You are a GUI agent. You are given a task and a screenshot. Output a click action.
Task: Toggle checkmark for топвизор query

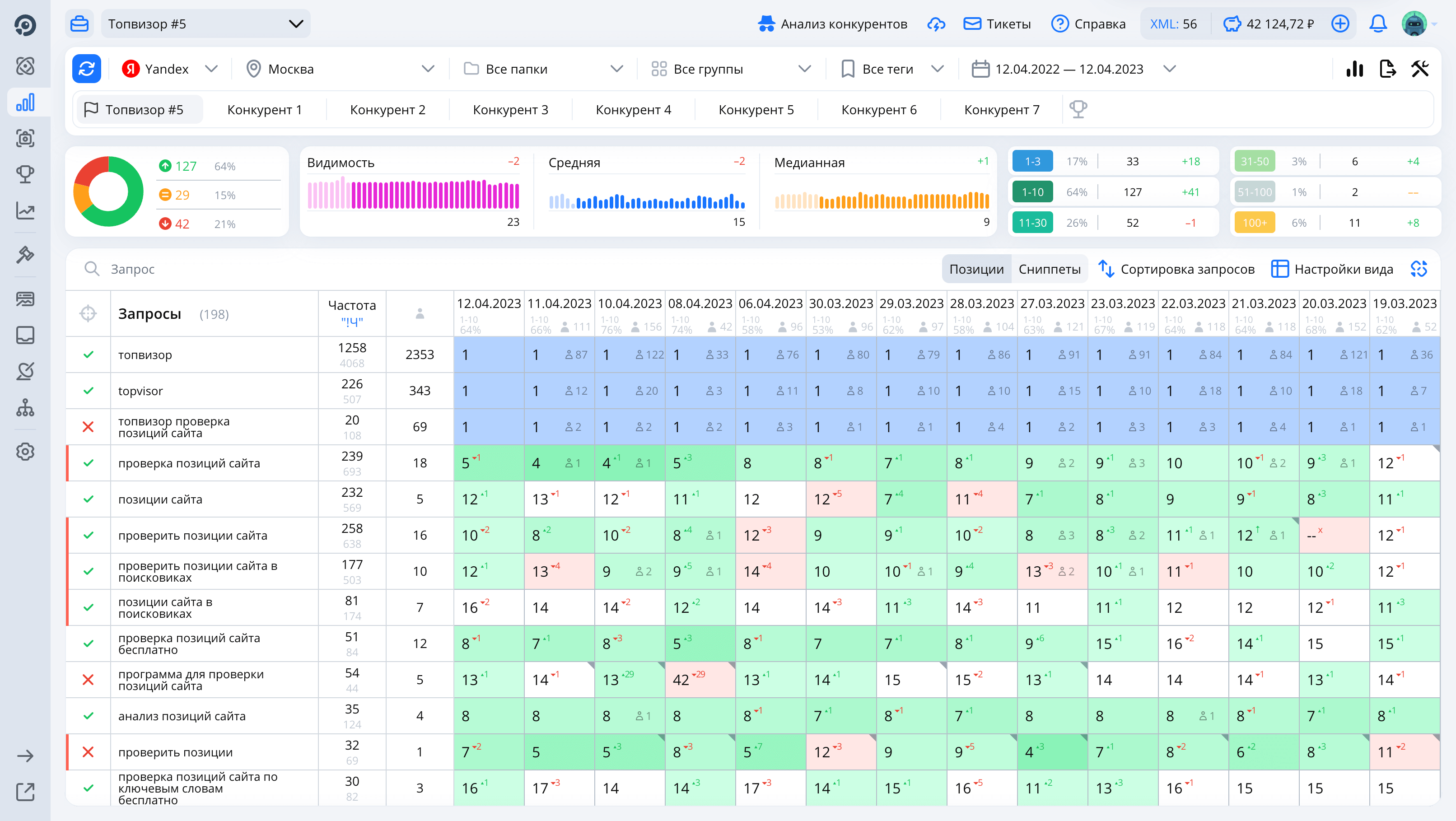click(88, 355)
